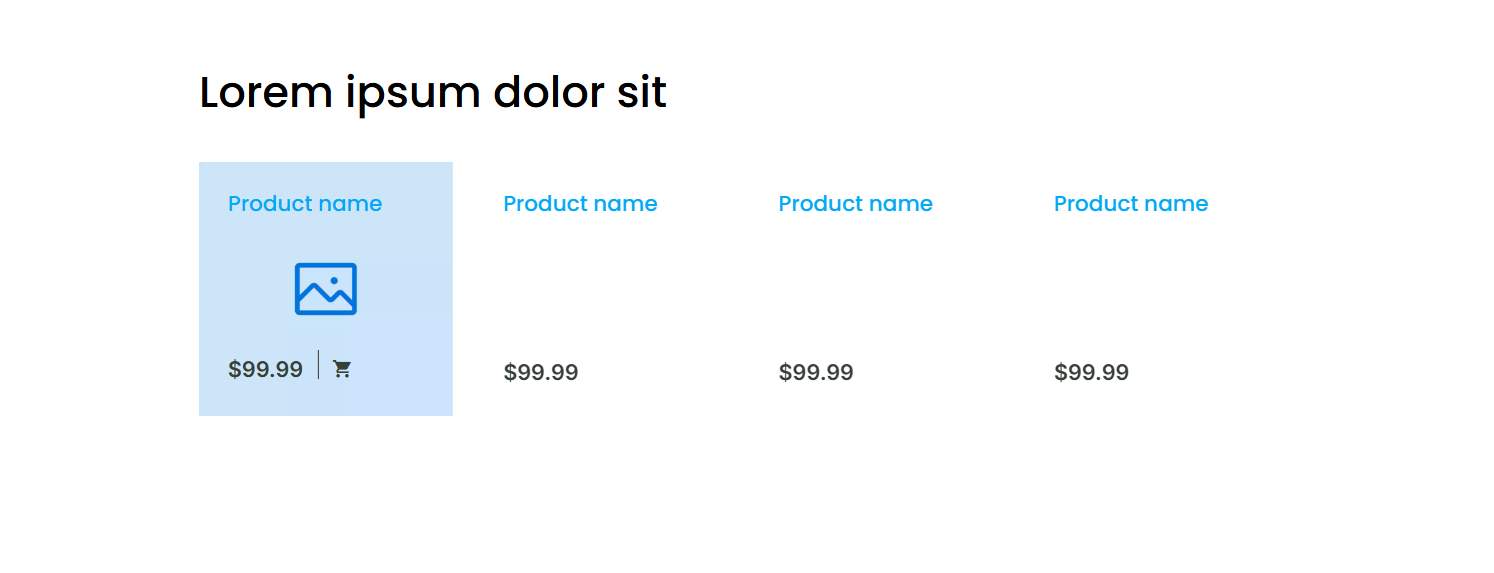Click the shopping cart icon beside the price
1494x573 pixels.
[x=342, y=369]
